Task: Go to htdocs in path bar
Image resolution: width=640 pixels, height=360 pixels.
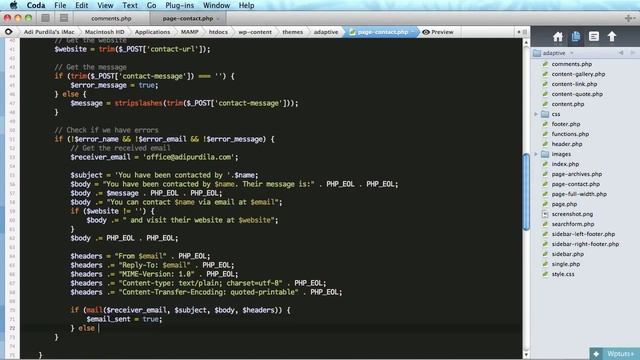Action: pyautogui.click(x=218, y=32)
